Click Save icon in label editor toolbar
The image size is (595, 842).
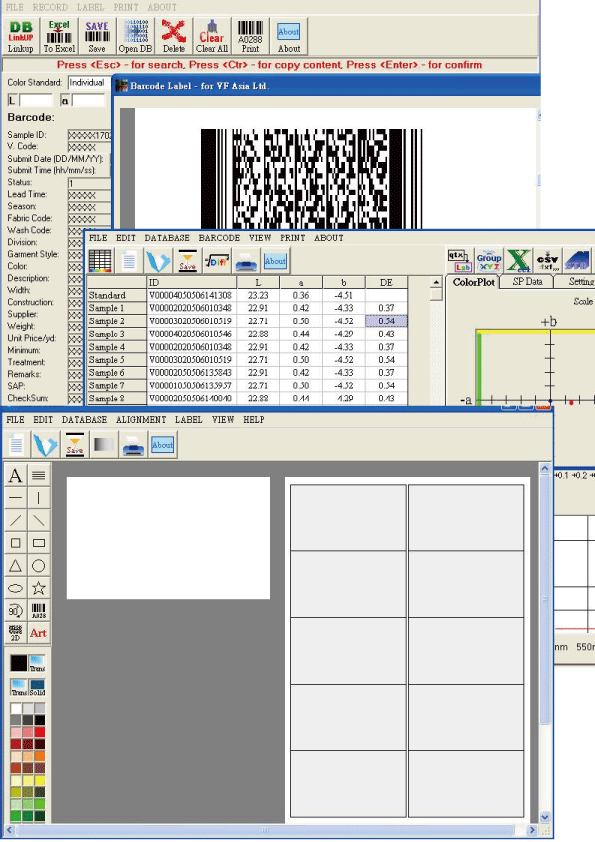click(x=75, y=445)
